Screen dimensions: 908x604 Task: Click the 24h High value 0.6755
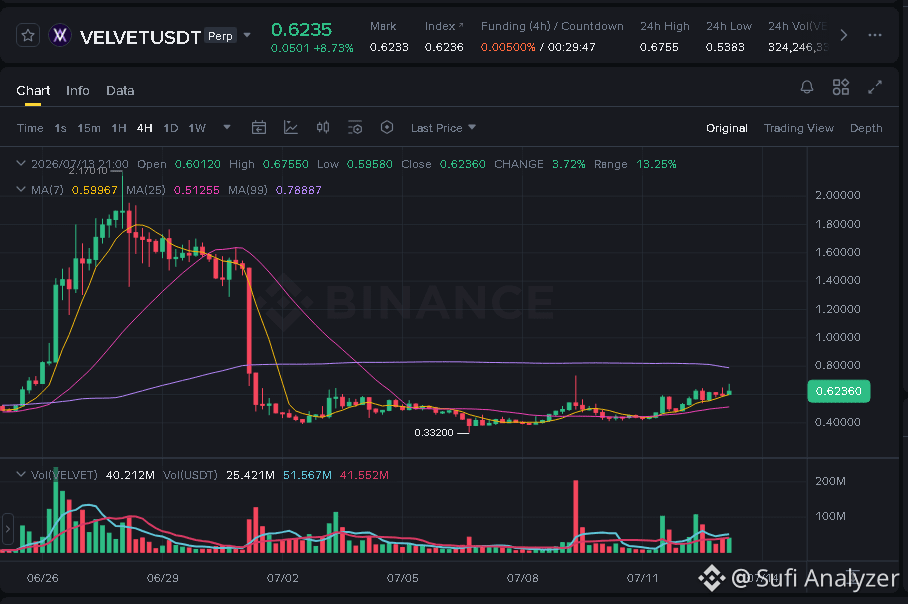coord(659,47)
